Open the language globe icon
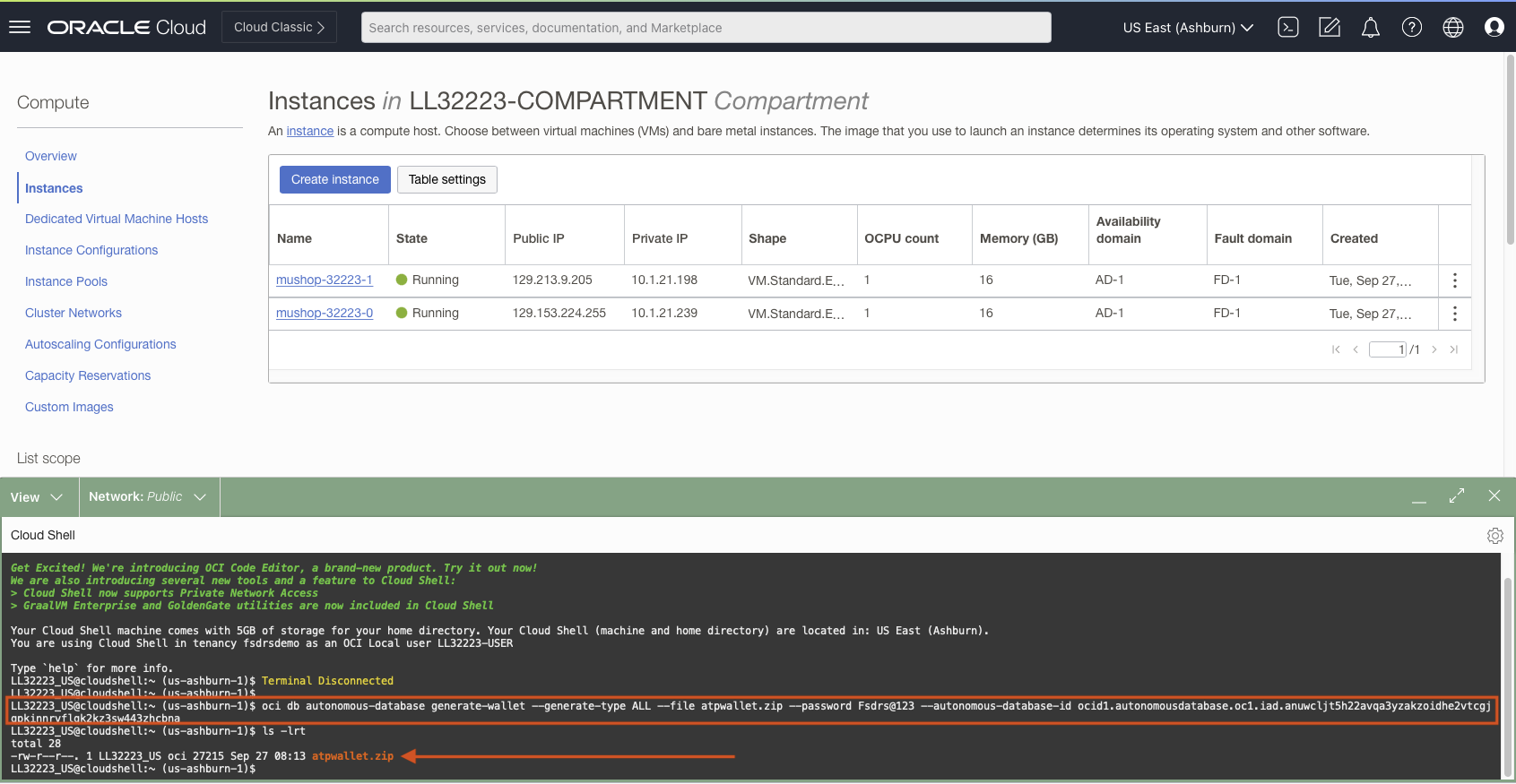 click(1452, 28)
